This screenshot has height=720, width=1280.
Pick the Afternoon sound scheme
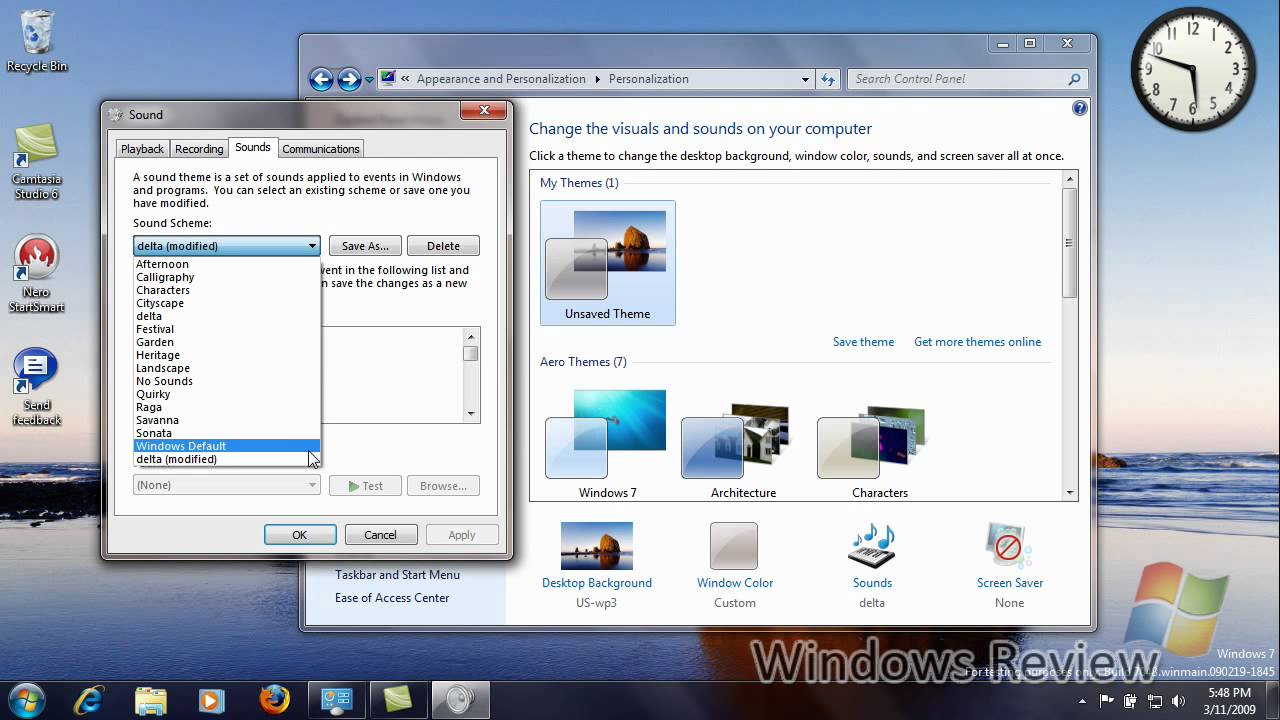point(226,264)
